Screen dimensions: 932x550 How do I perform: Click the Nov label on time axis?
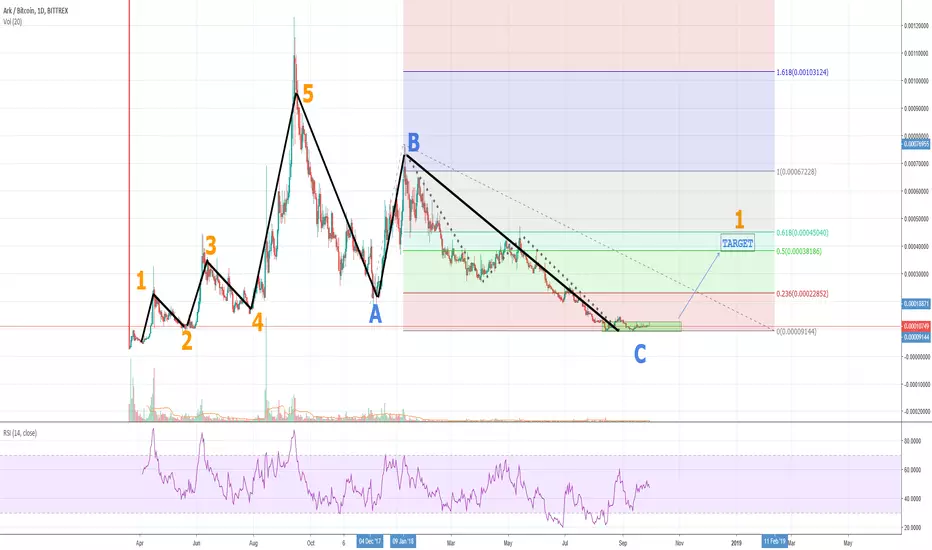click(679, 543)
